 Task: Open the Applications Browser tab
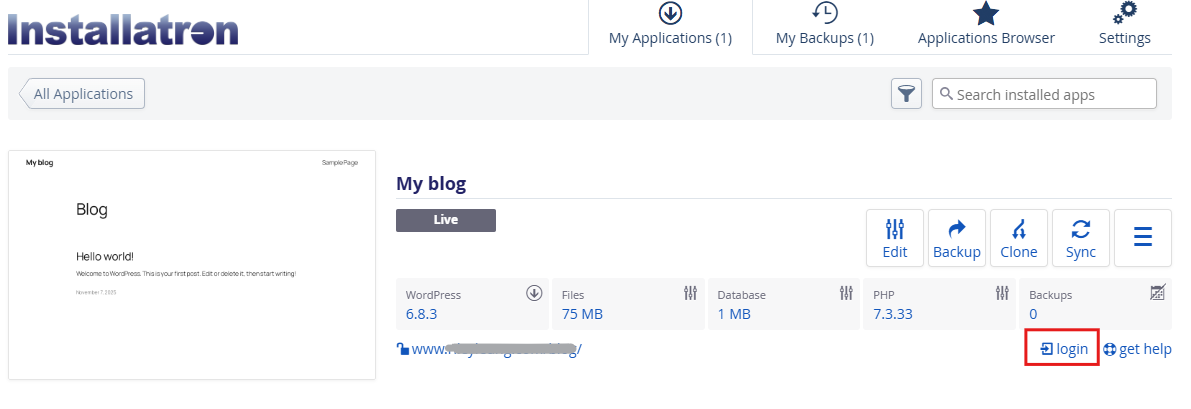(x=986, y=27)
